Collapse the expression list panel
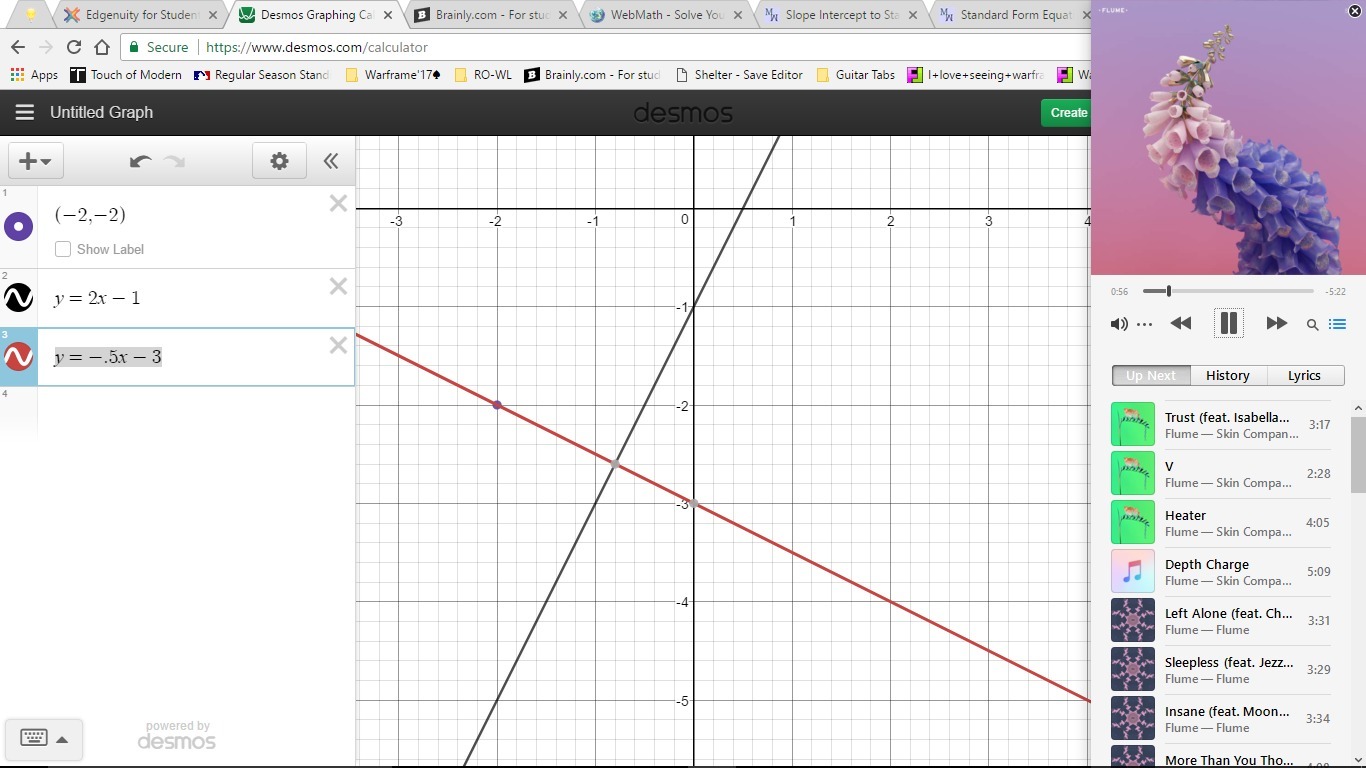The image size is (1366, 768). point(331,161)
